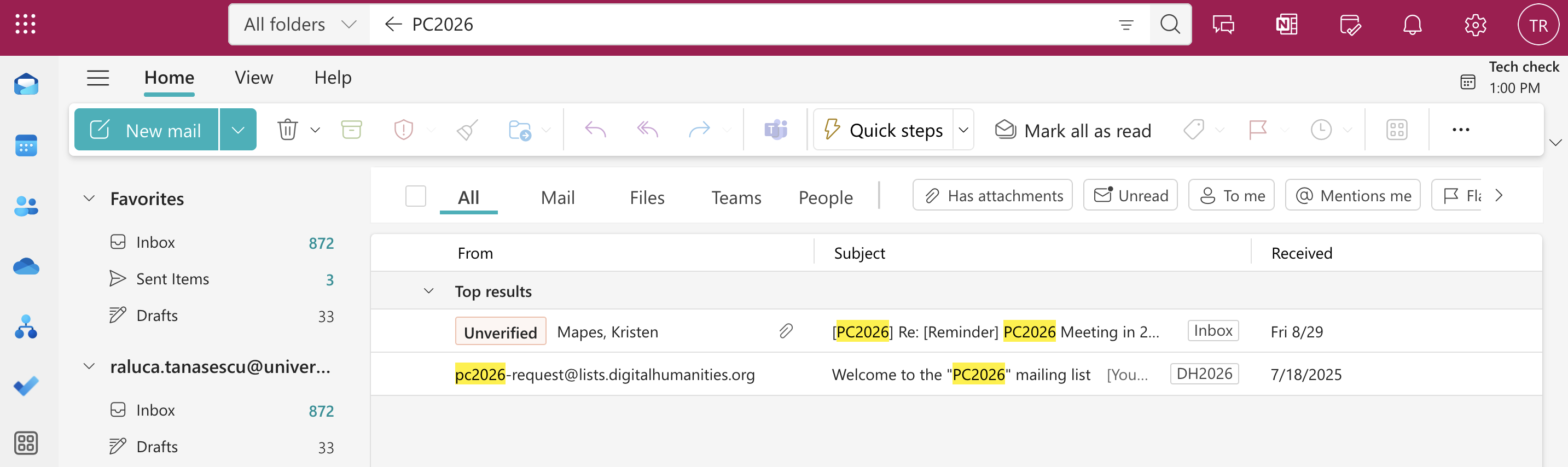Open OneDrive from the left rail
The width and height of the screenshot is (1568, 467).
(x=26, y=266)
